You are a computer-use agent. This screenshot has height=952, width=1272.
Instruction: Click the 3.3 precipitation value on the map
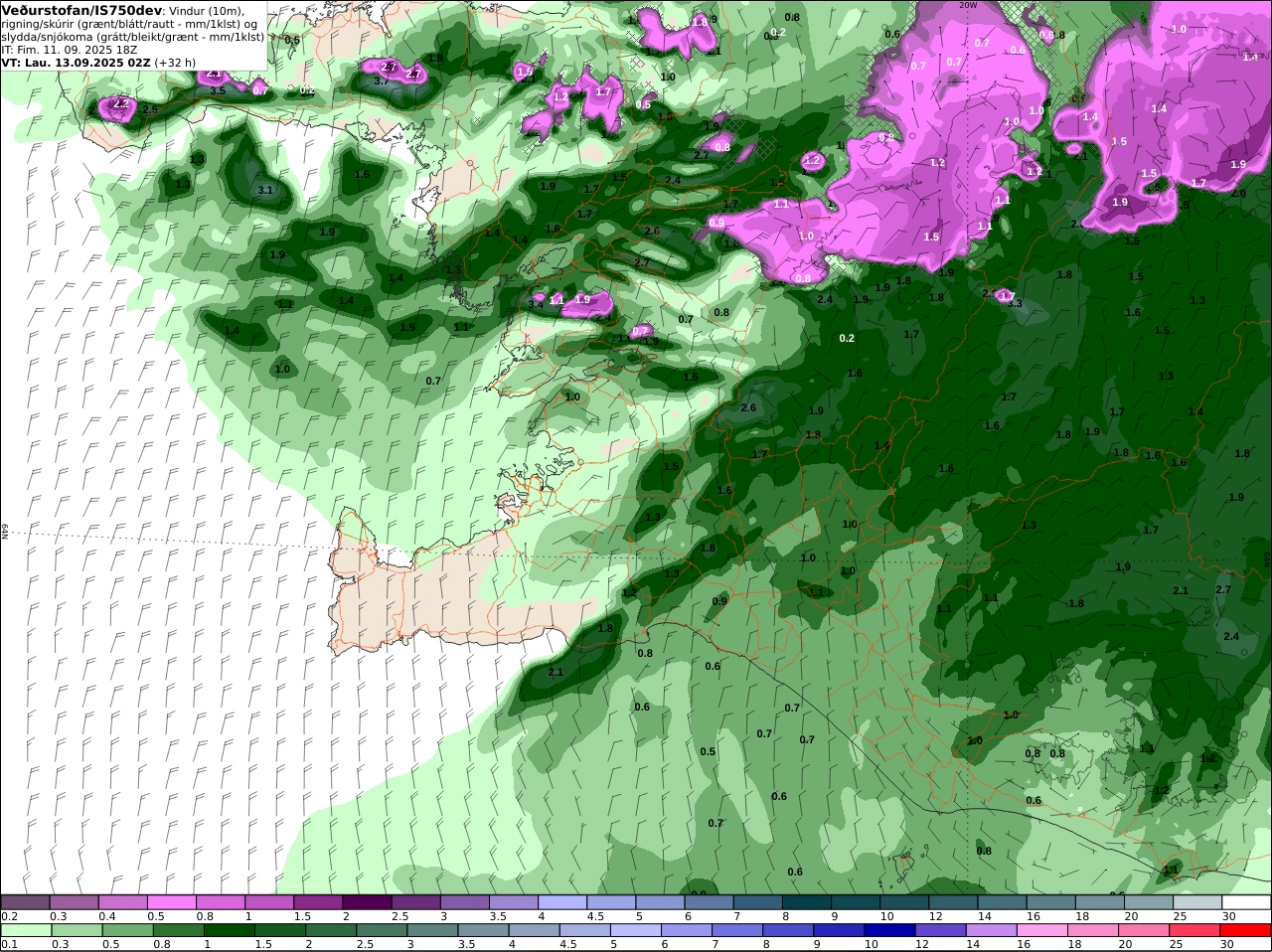[x=1015, y=303]
